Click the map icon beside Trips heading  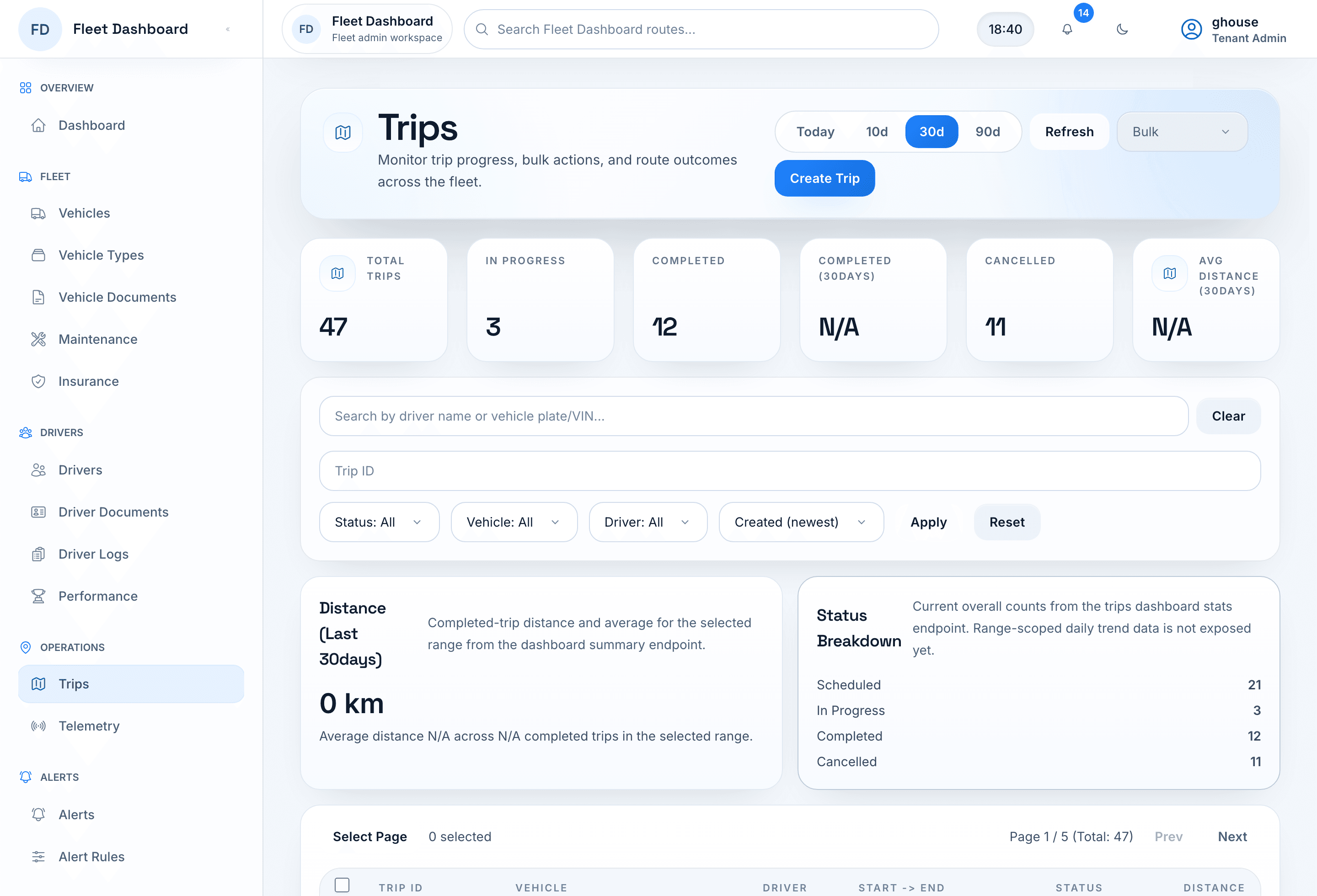click(x=343, y=133)
